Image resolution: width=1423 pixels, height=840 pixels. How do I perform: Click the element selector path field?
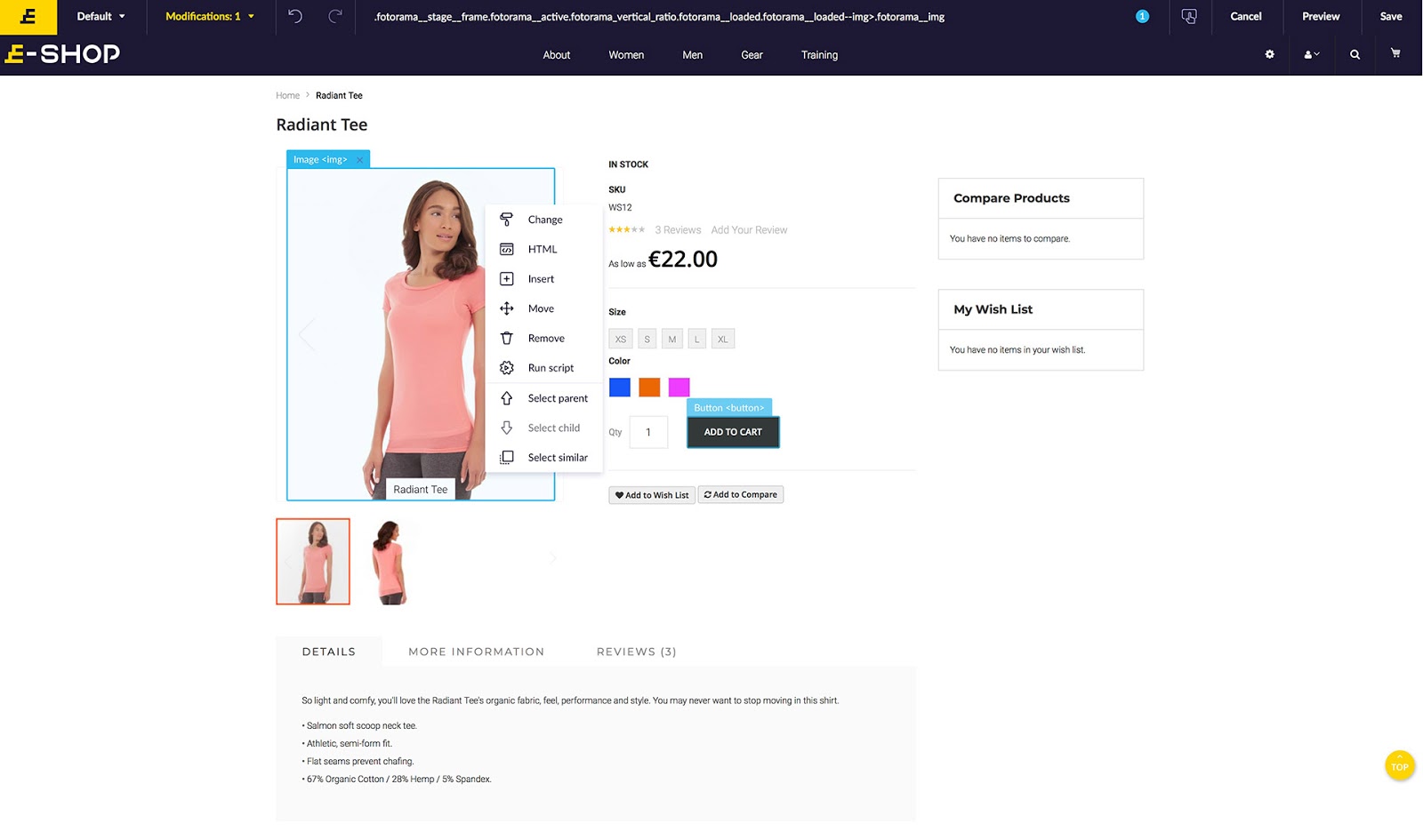pos(660,16)
